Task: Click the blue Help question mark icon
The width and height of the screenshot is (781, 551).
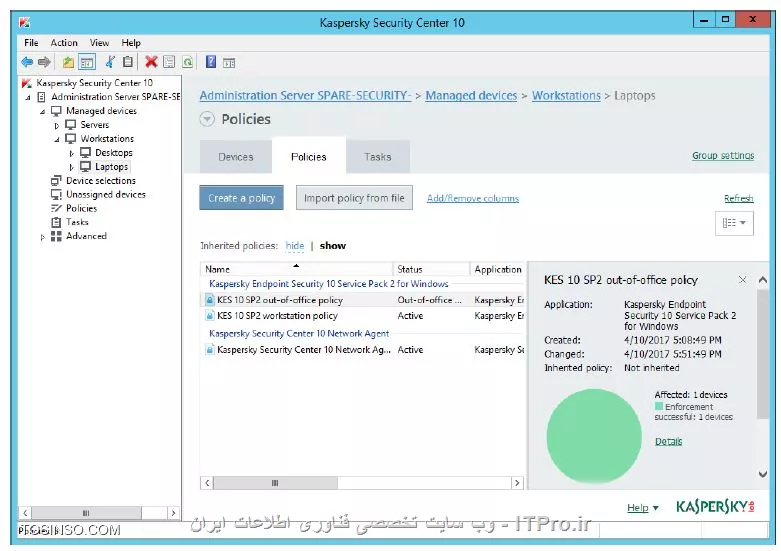Action: click(x=211, y=62)
